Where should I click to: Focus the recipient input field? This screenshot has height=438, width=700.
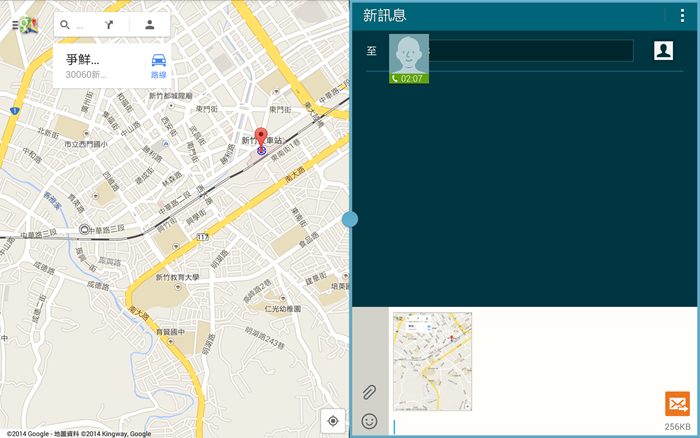pyautogui.click(x=530, y=51)
